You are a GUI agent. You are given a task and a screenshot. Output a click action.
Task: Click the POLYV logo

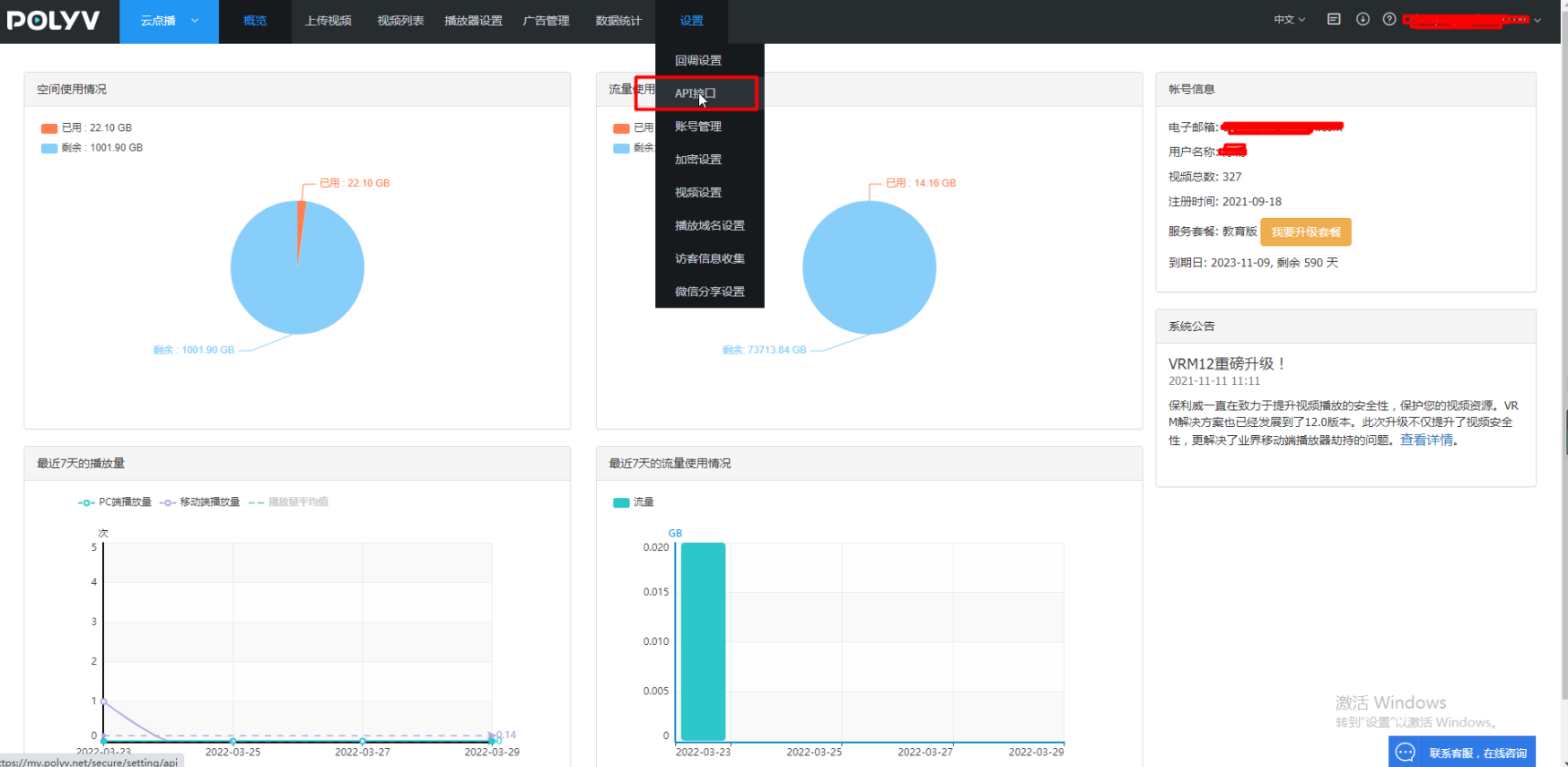pyautogui.click(x=53, y=20)
